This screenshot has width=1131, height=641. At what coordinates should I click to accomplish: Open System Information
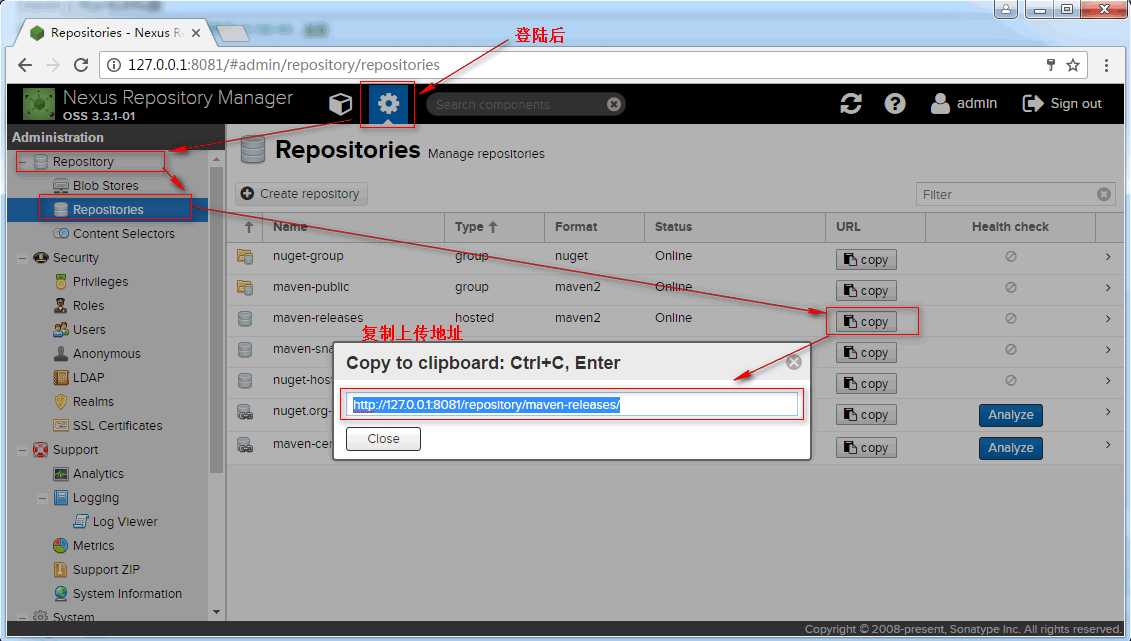point(127,593)
